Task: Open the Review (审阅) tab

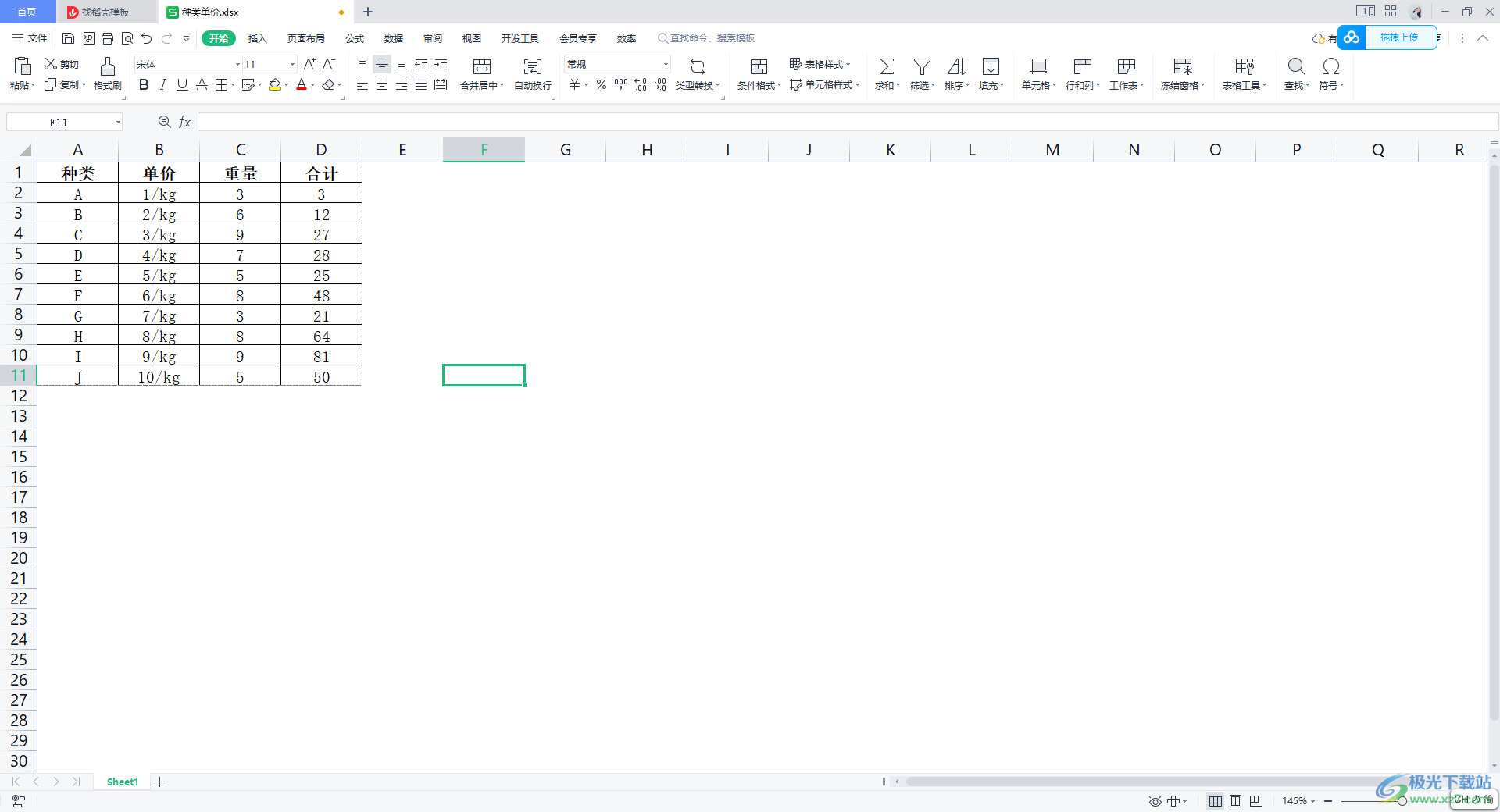Action: tap(433, 38)
